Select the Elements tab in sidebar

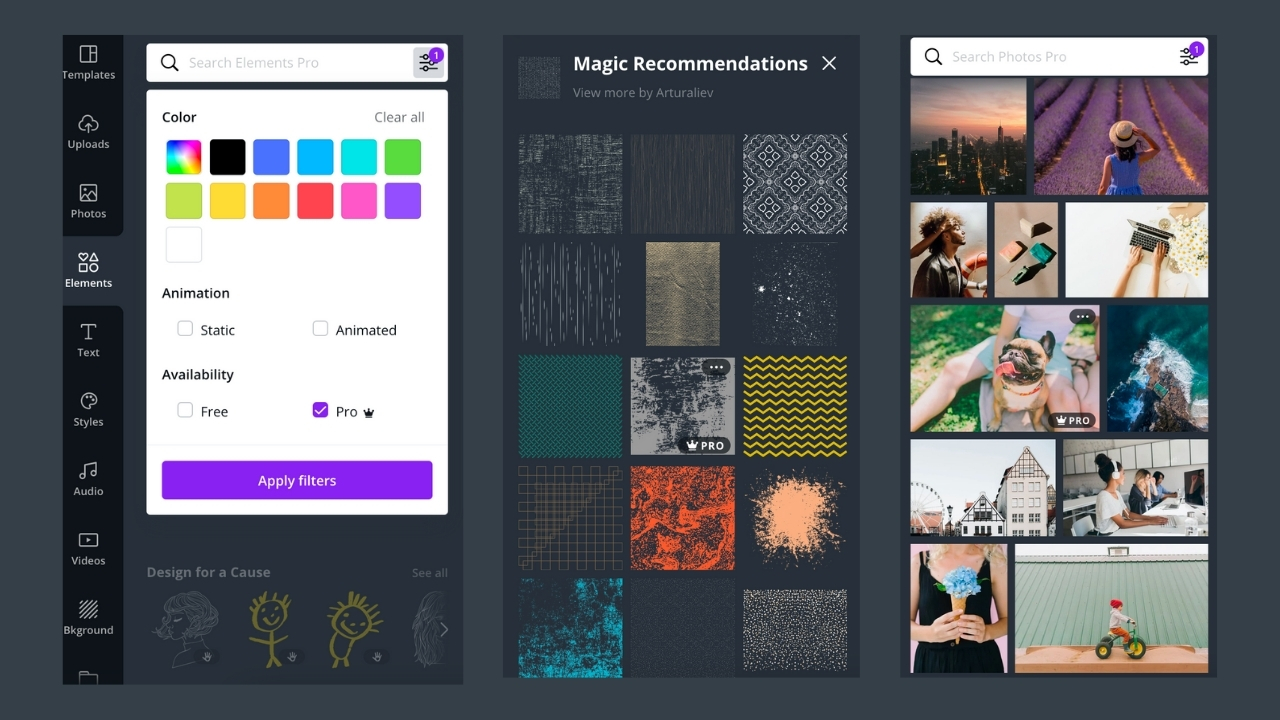click(88, 270)
